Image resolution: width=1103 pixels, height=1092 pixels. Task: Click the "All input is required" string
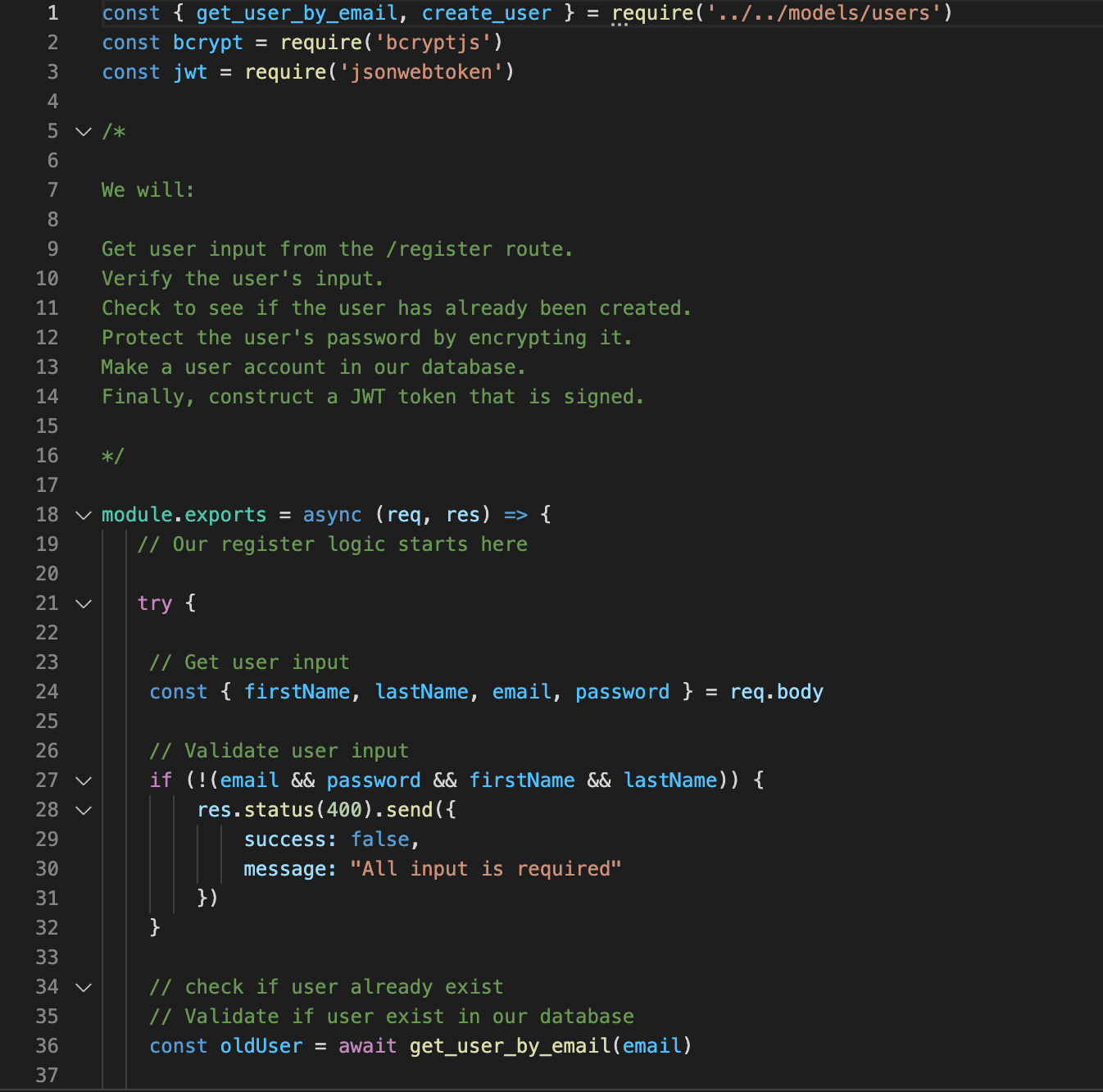click(486, 869)
